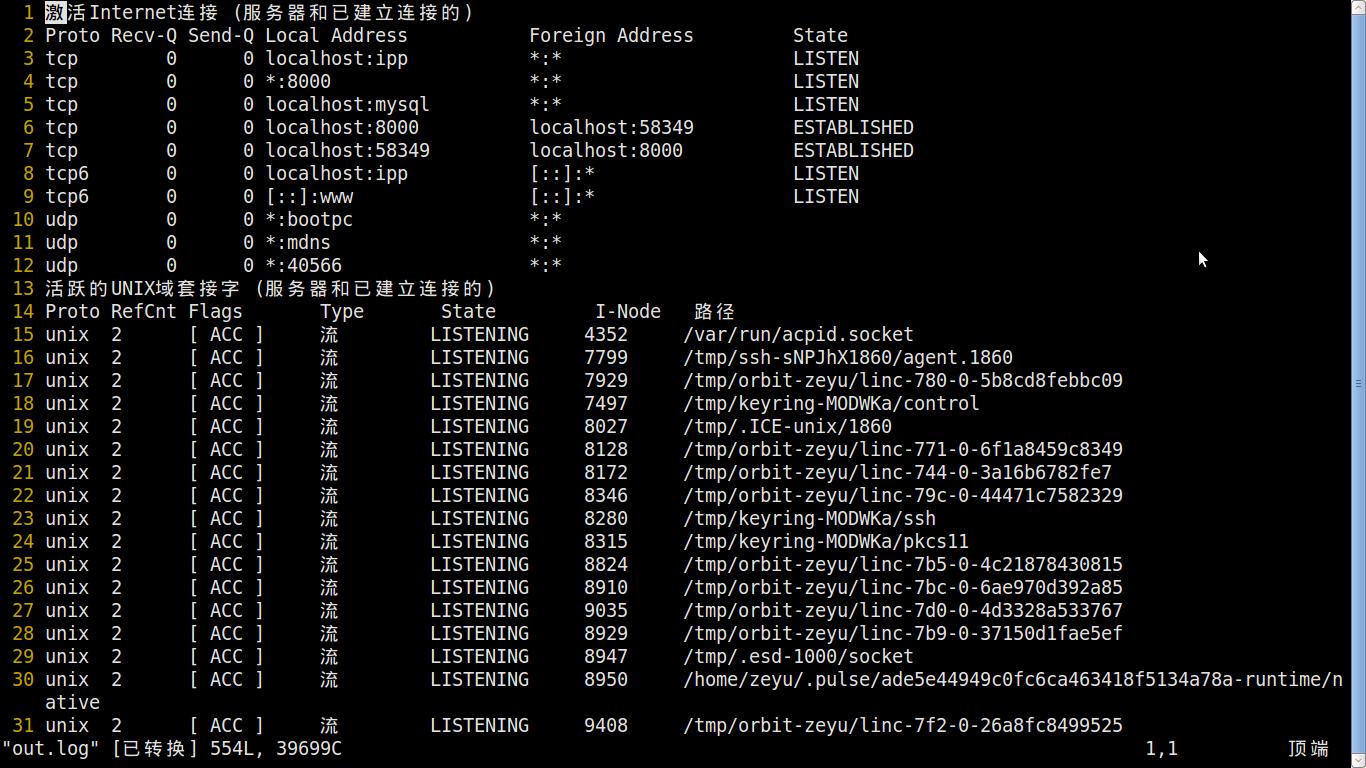Click the LISTENING state on line 31

[479, 725]
